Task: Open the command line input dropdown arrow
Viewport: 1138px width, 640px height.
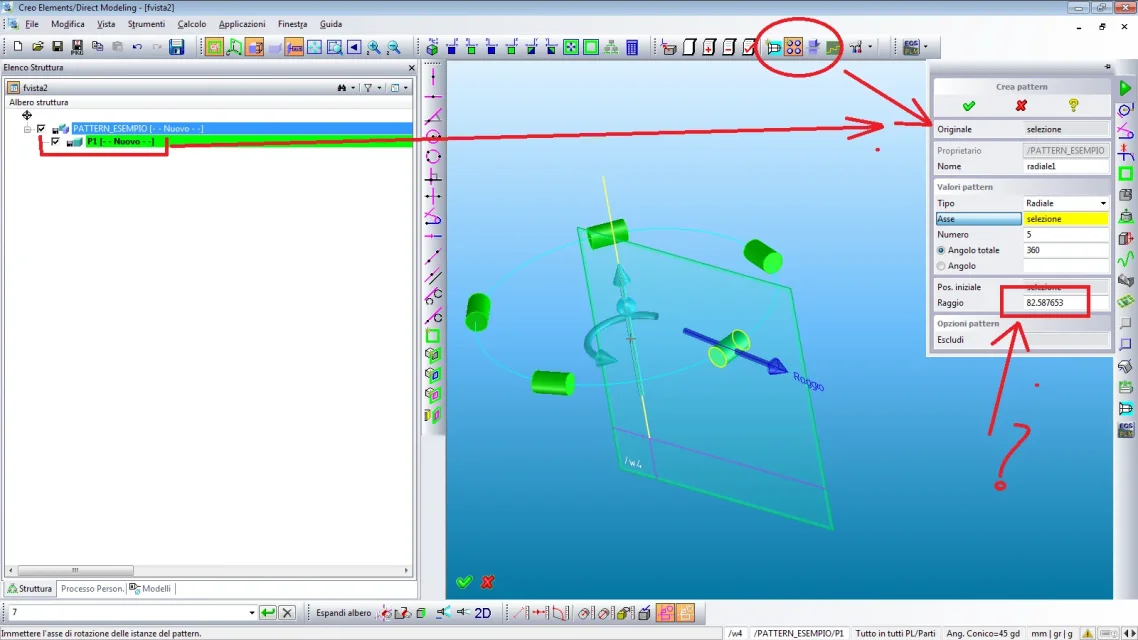Action: [x=251, y=613]
